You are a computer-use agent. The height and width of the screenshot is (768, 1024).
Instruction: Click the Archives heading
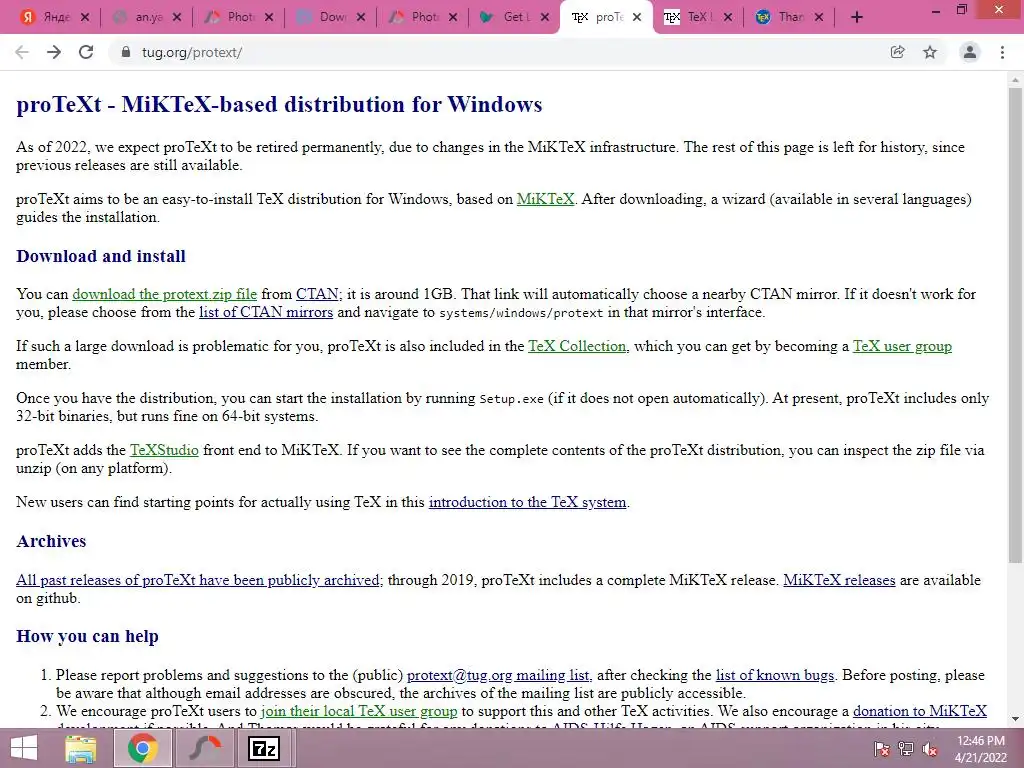point(52,541)
